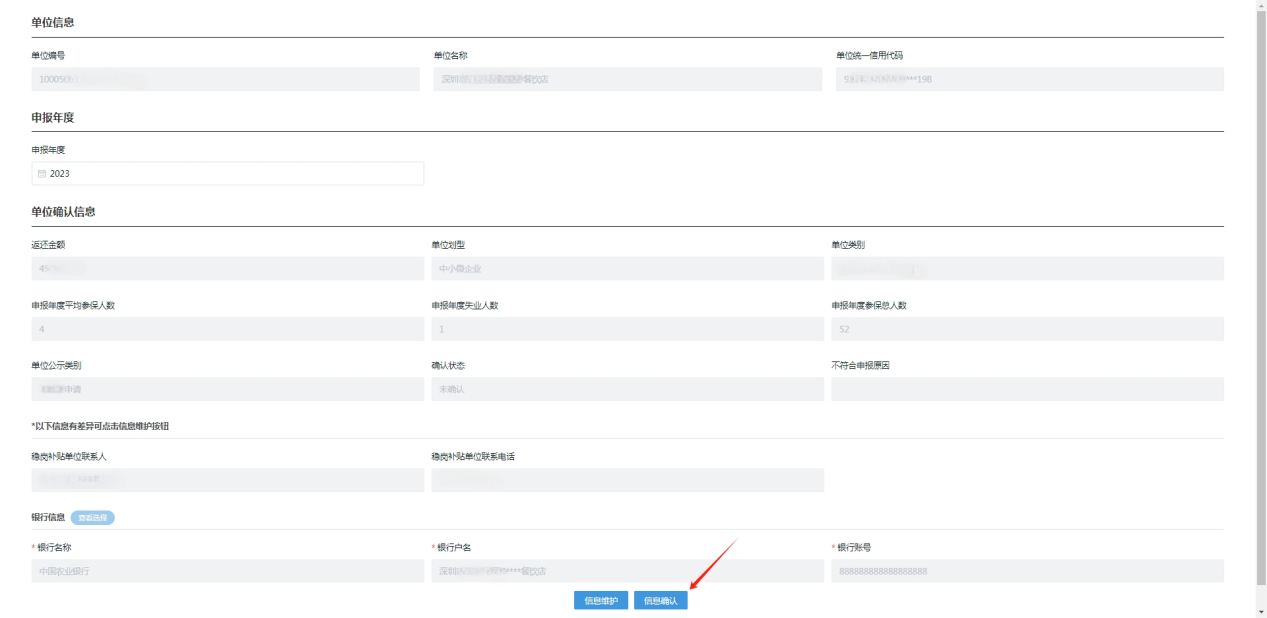Select the 单位划型 field showing 中小微企业

(x=627, y=269)
